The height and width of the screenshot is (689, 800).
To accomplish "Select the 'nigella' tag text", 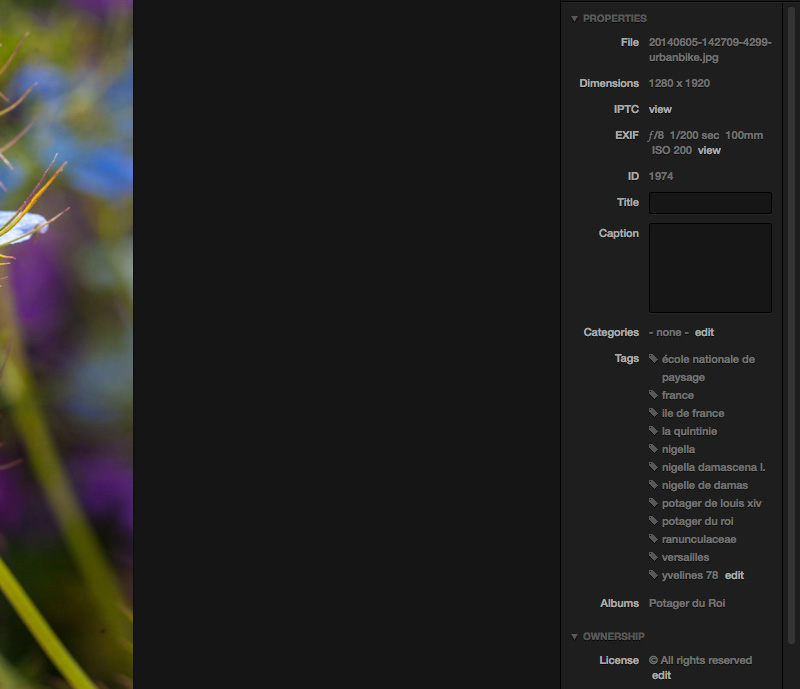I will (x=678, y=449).
